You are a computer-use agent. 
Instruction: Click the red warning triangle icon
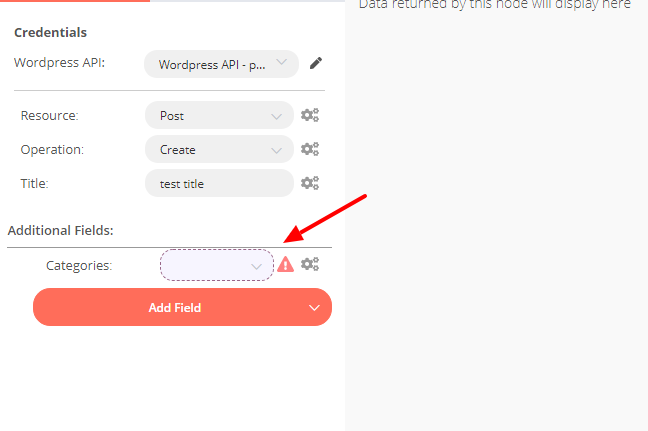tap(285, 264)
